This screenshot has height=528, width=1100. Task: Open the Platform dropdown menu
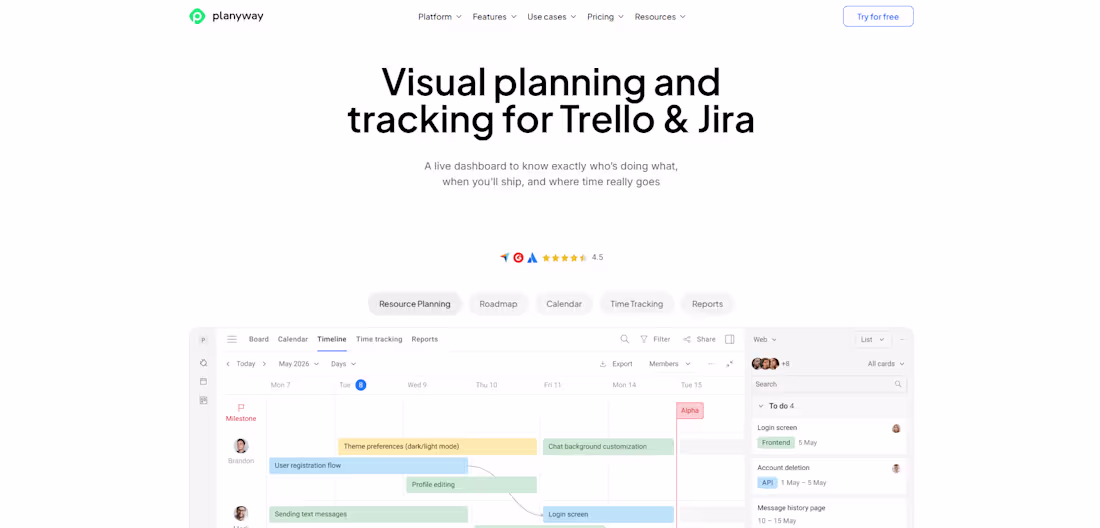click(x=440, y=17)
